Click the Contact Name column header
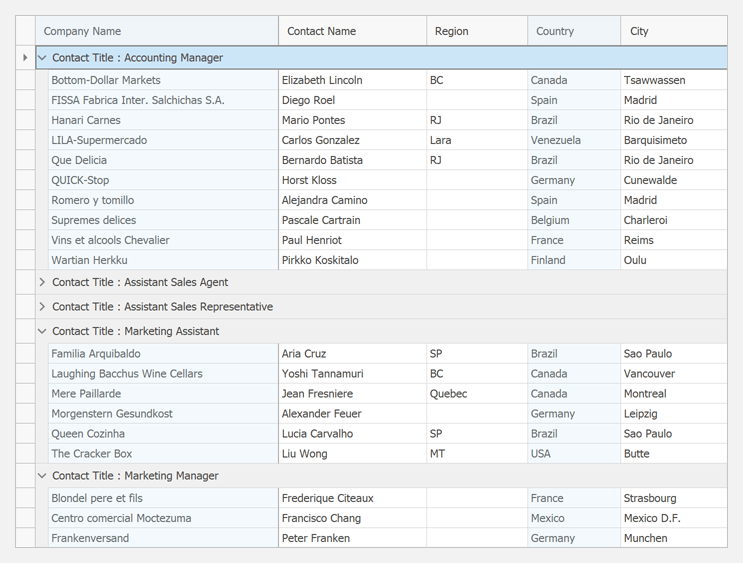Image resolution: width=743 pixels, height=563 pixels. click(352, 31)
